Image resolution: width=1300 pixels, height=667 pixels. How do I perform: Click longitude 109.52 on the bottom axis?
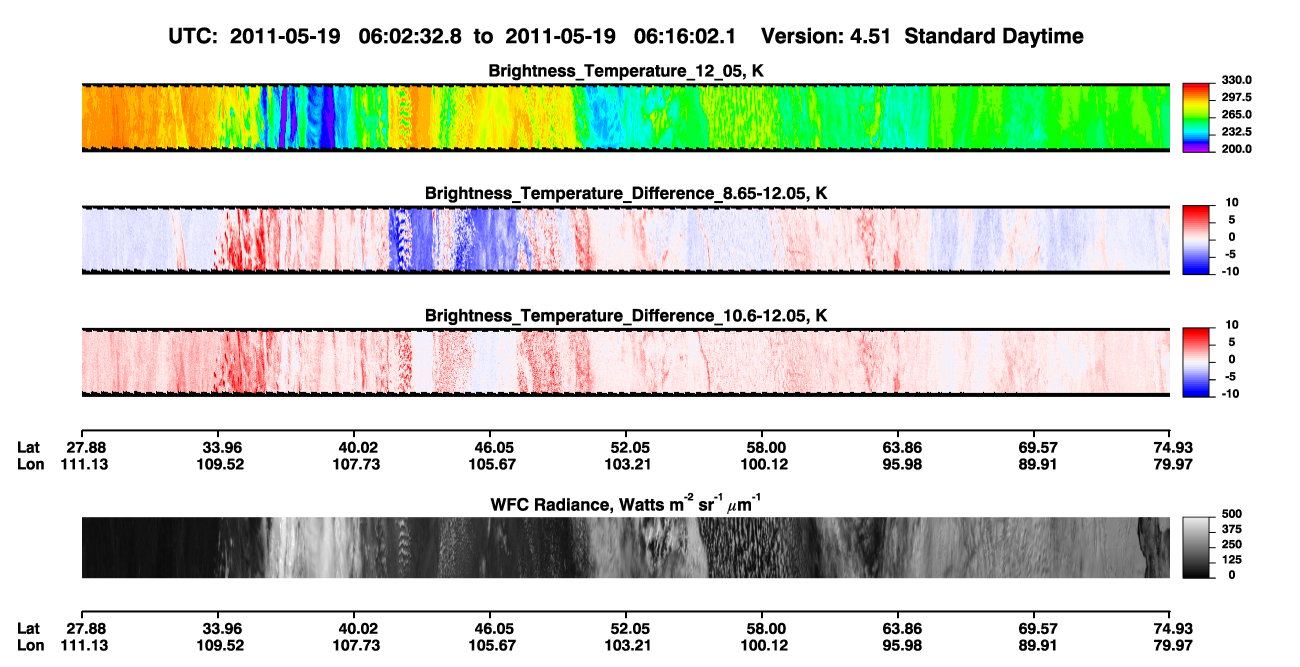223,645
